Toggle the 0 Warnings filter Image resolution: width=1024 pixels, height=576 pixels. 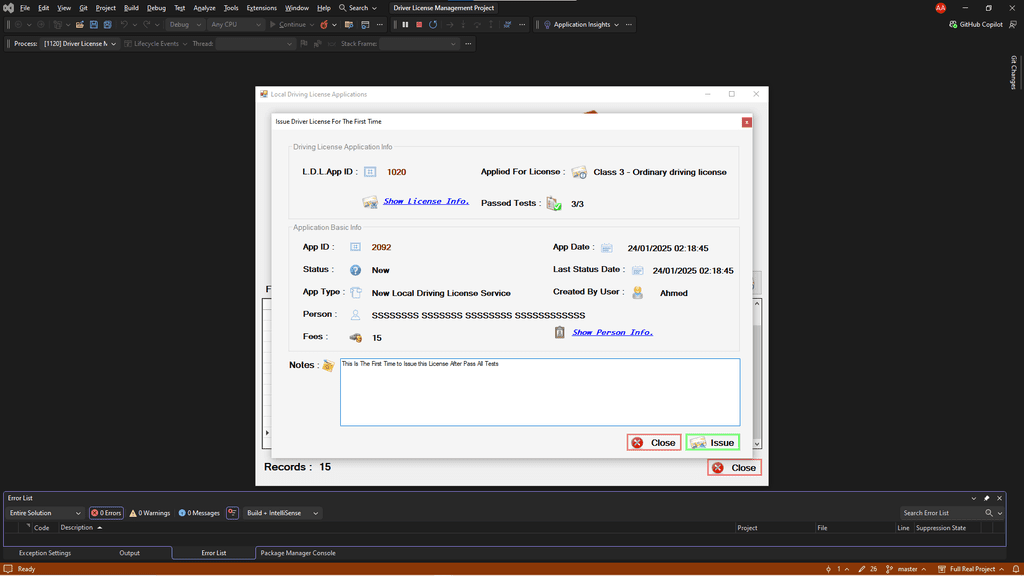[x=150, y=513]
